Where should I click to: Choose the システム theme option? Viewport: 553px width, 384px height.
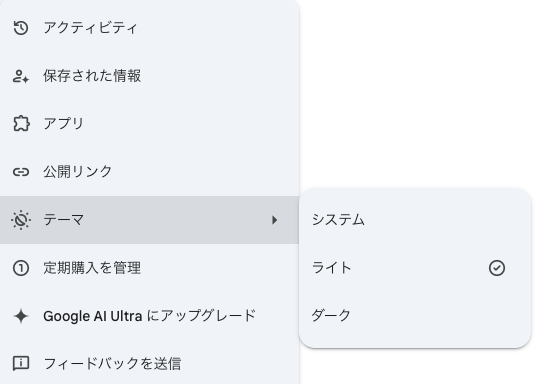click(415, 220)
